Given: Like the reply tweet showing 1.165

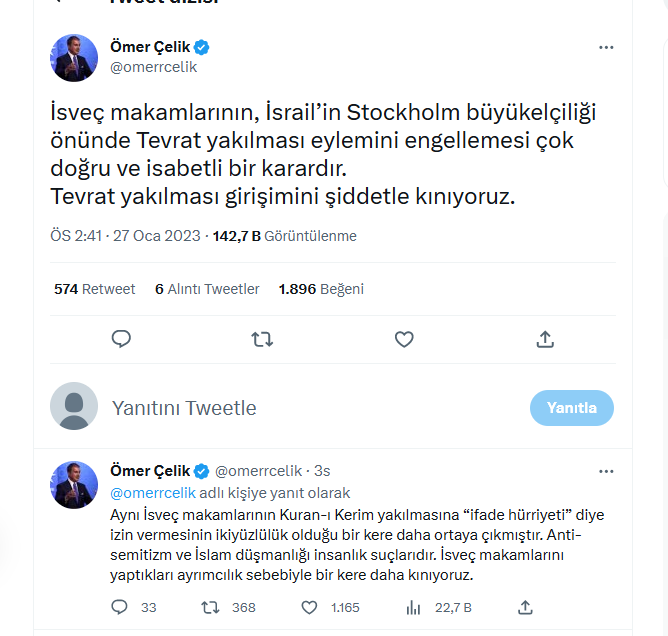Looking at the screenshot, I should [312, 607].
